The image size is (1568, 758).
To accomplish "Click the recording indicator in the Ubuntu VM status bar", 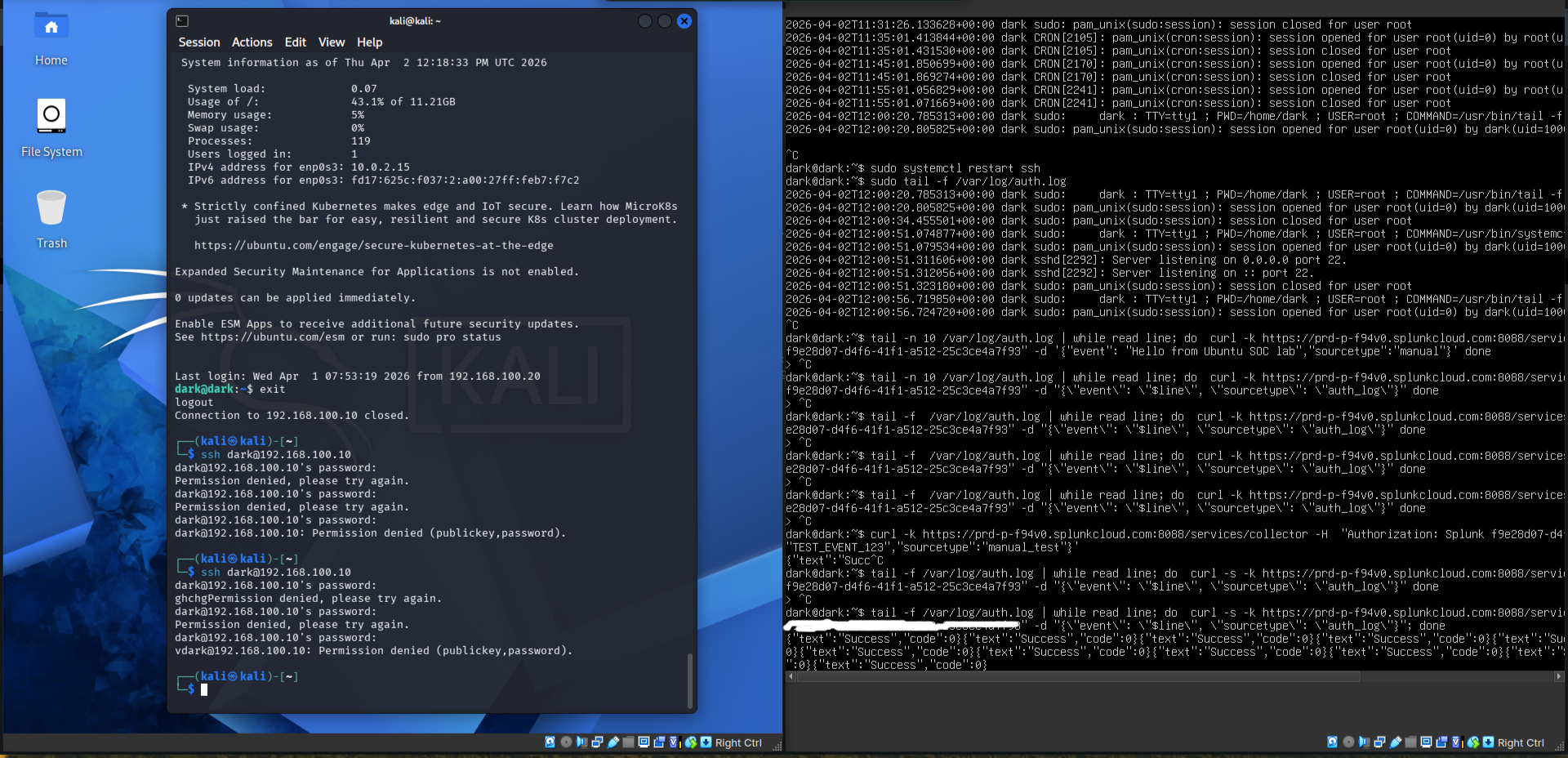I will point(1441,742).
